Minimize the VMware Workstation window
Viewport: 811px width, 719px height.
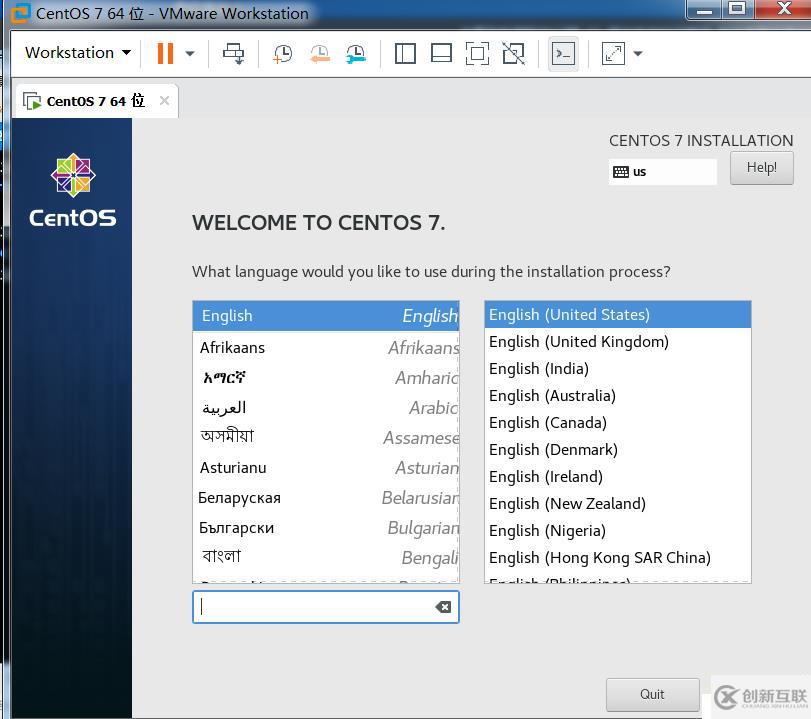704,9
